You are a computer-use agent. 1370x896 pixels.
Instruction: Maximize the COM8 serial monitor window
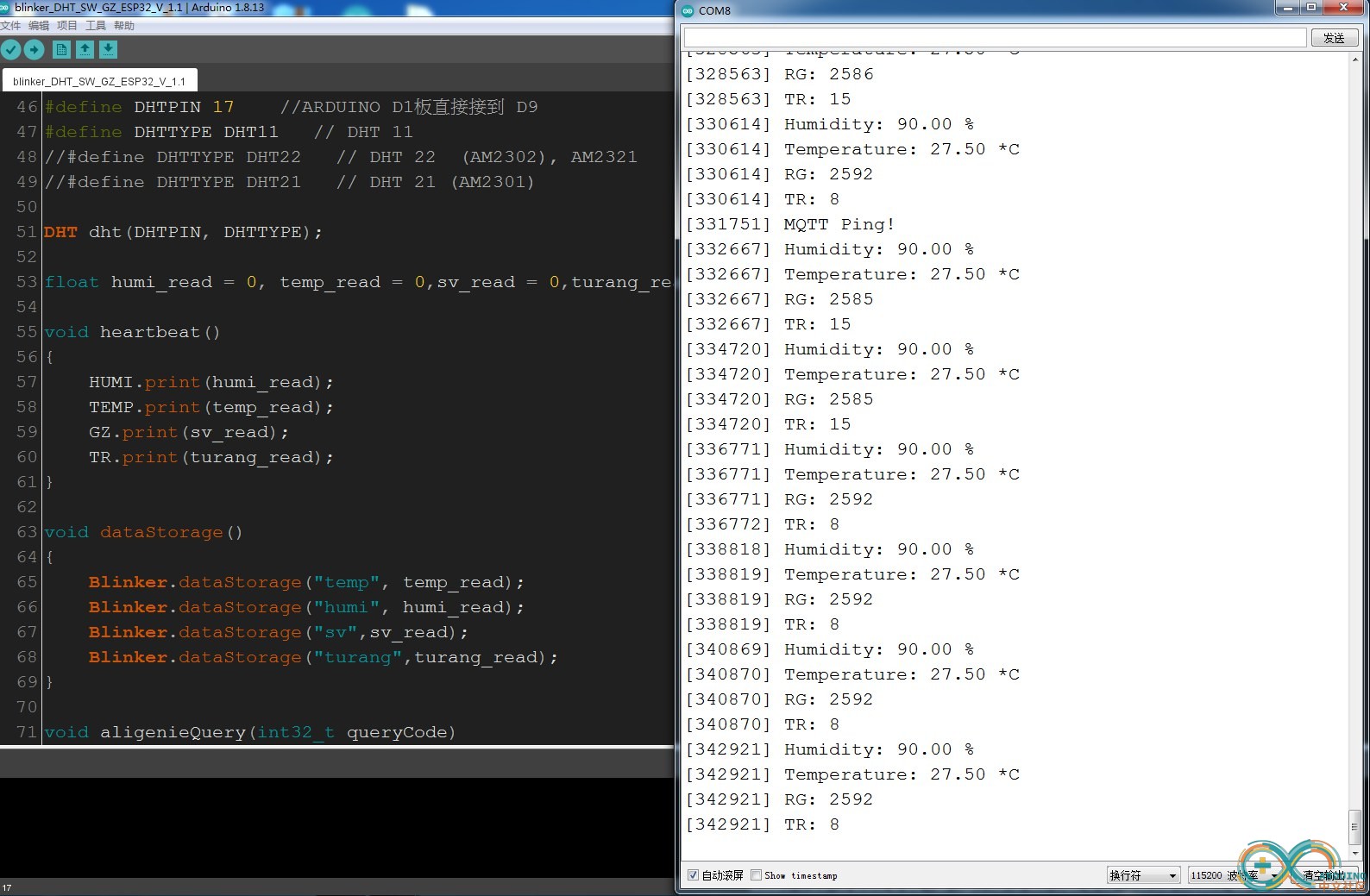pos(1311,9)
